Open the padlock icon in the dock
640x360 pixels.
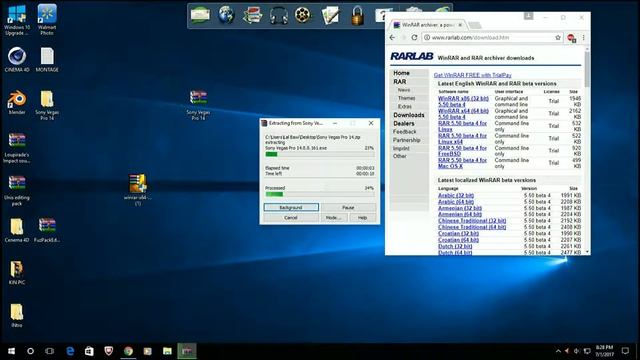coord(358,16)
